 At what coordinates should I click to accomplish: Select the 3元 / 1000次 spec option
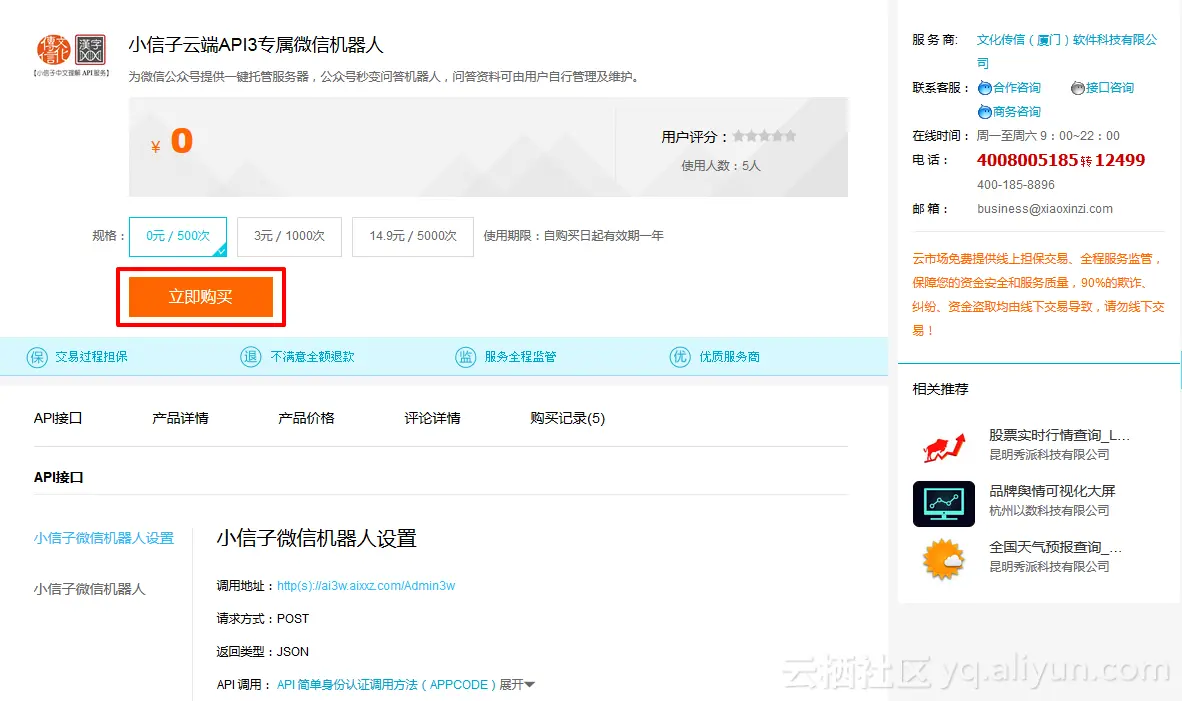(x=289, y=236)
